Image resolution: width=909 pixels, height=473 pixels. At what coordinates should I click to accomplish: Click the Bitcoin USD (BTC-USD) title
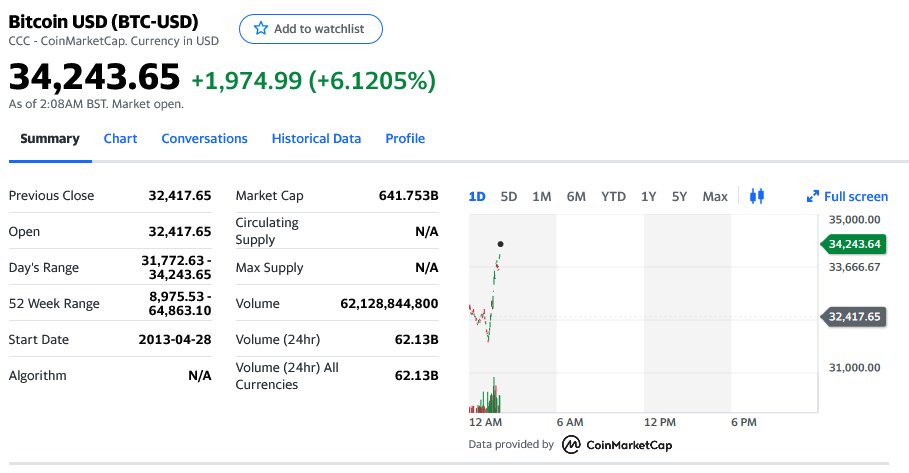click(x=103, y=21)
